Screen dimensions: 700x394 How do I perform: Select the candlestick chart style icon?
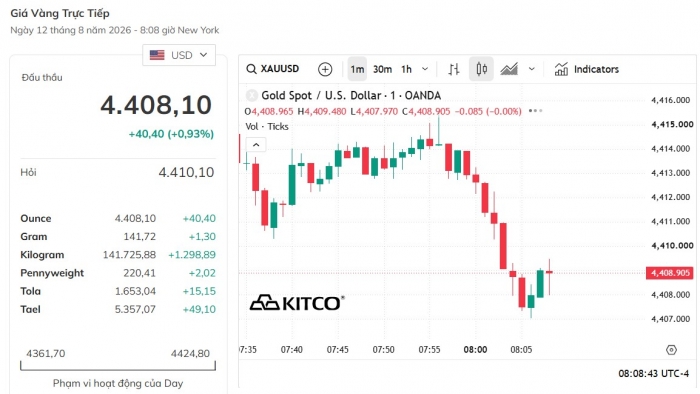481,69
